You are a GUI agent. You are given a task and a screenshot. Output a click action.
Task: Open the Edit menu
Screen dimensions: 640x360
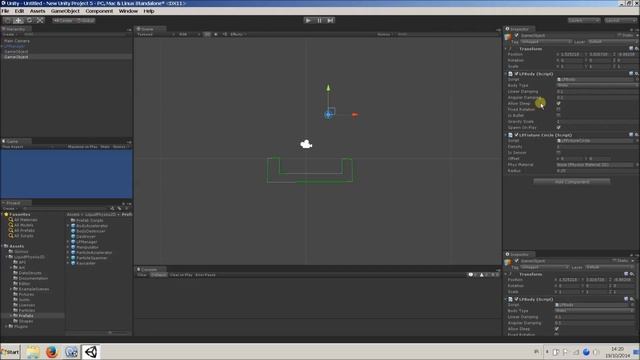(19, 11)
